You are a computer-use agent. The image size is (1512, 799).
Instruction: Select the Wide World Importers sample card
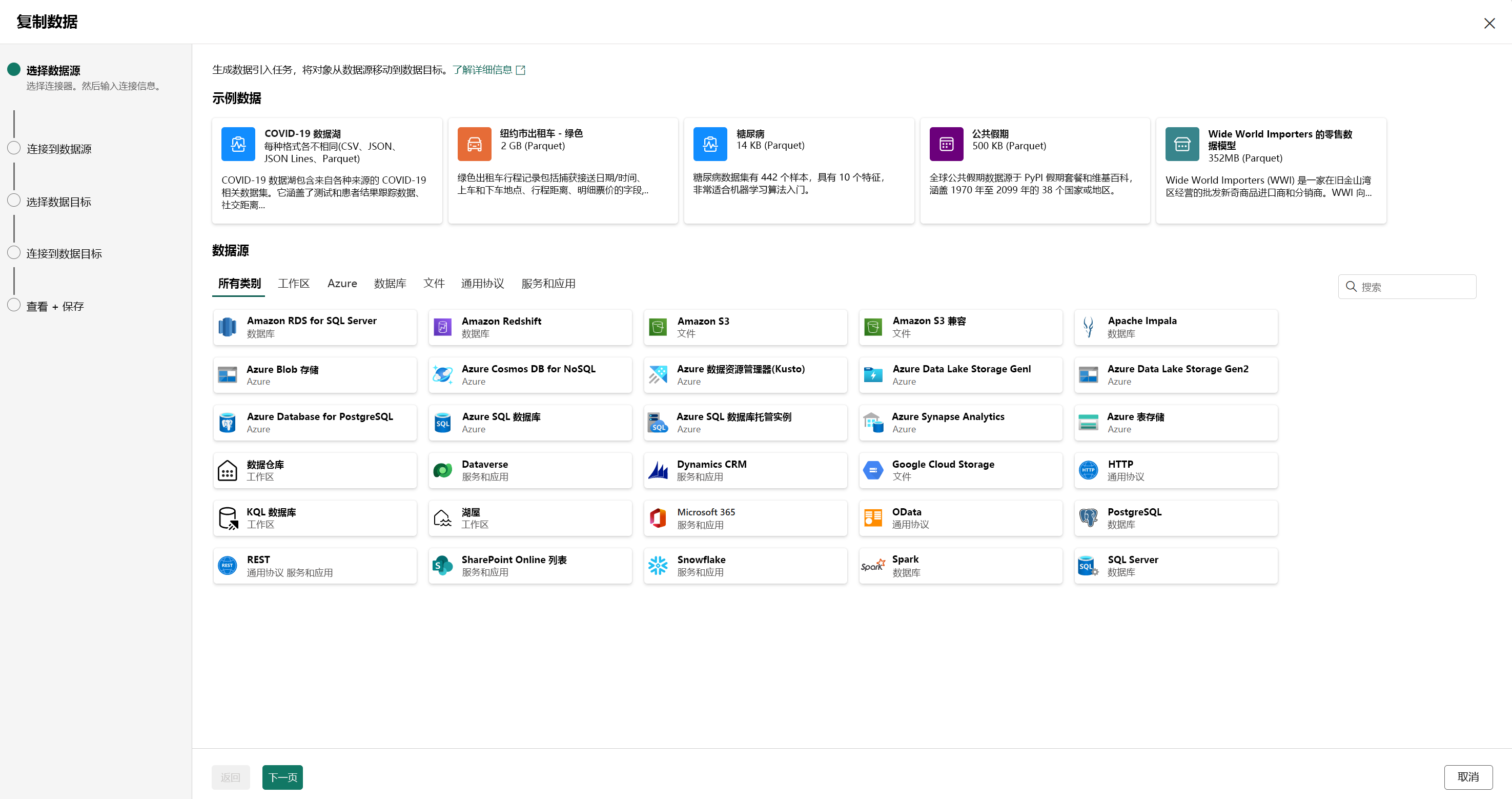[1271, 171]
